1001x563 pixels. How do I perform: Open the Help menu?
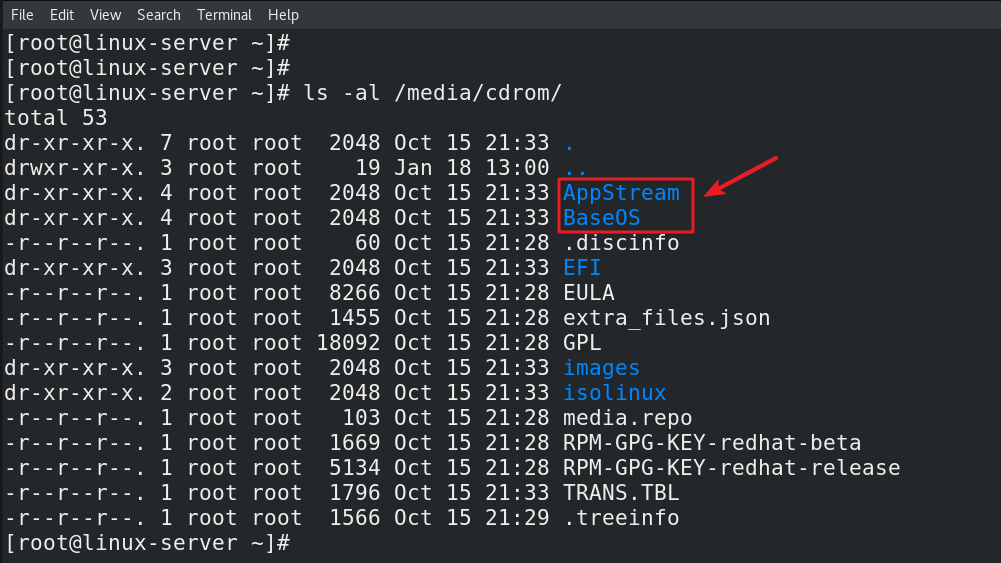click(x=283, y=15)
